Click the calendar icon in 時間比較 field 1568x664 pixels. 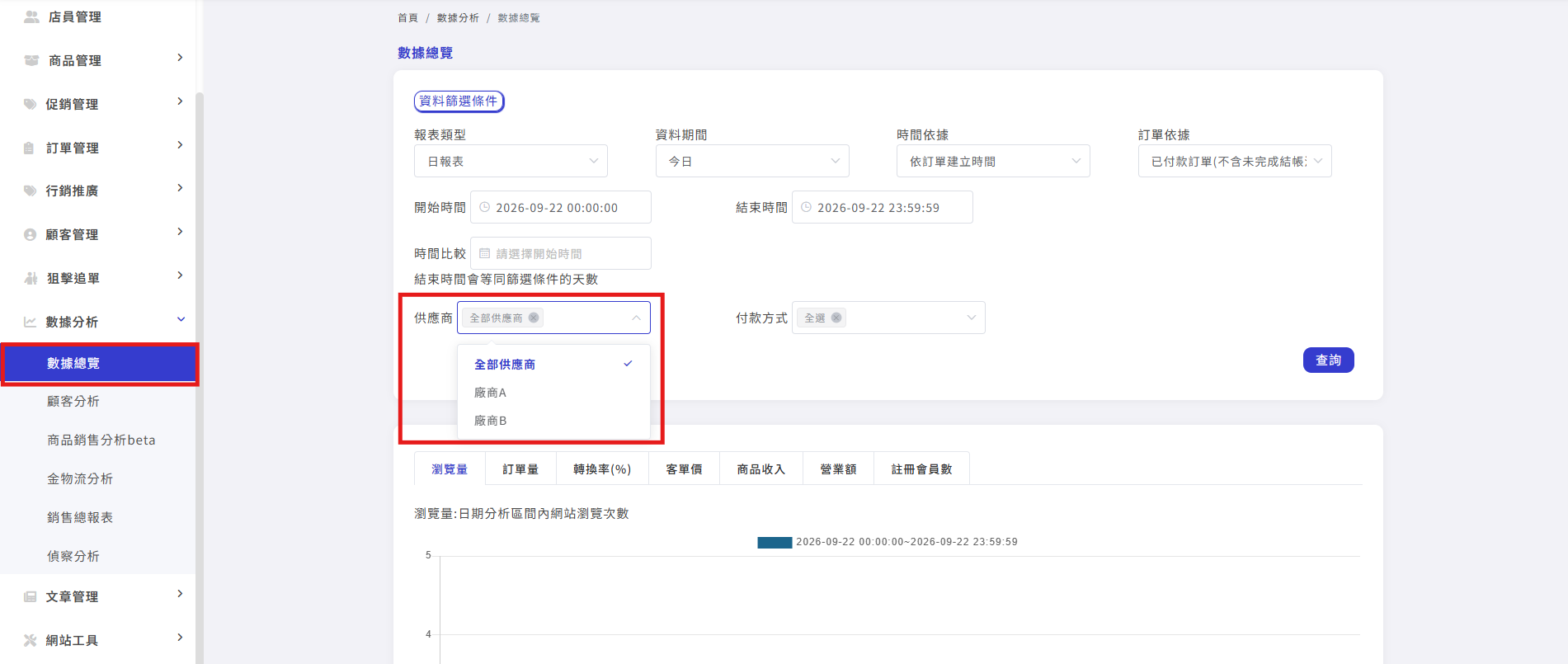coord(485,253)
